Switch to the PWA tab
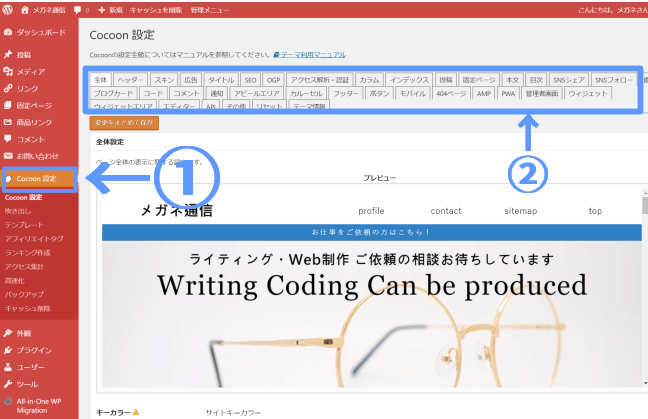Image resolution: width=648 pixels, height=419 pixels. [508, 93]
